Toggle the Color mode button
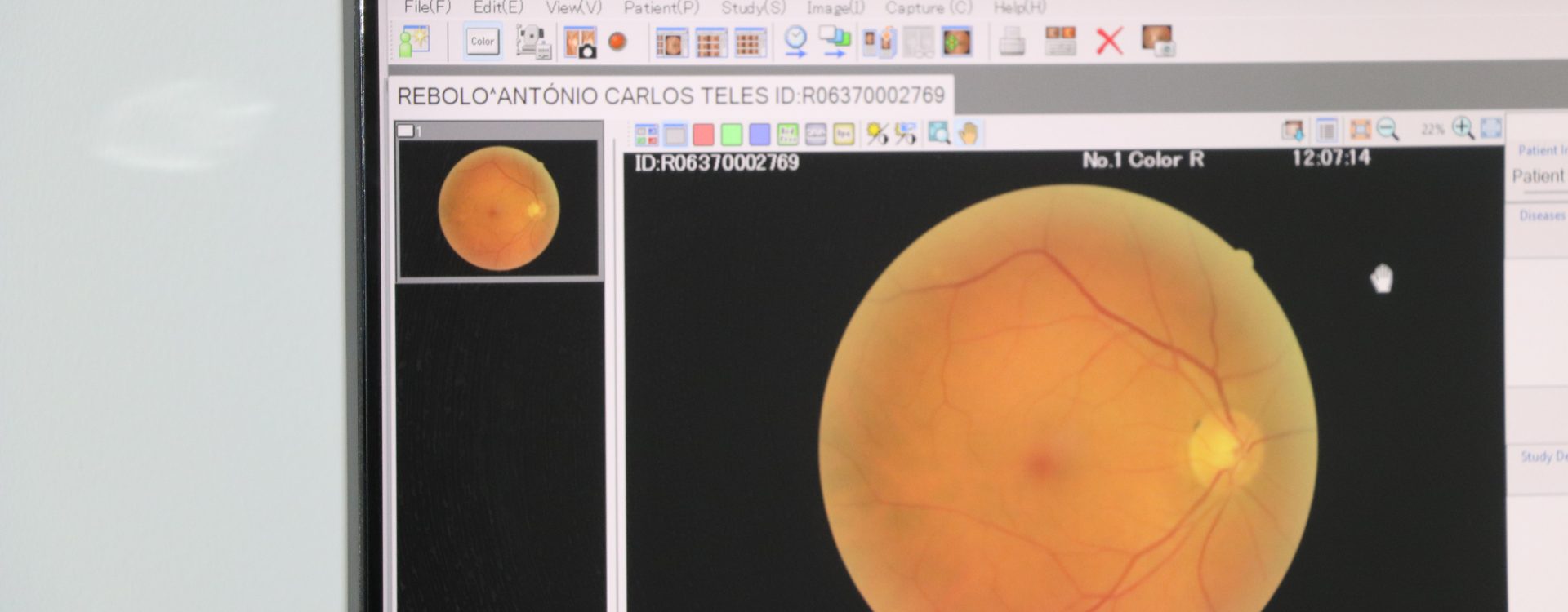This screenshot has height=612, width=1568. (x=482, y=41)
